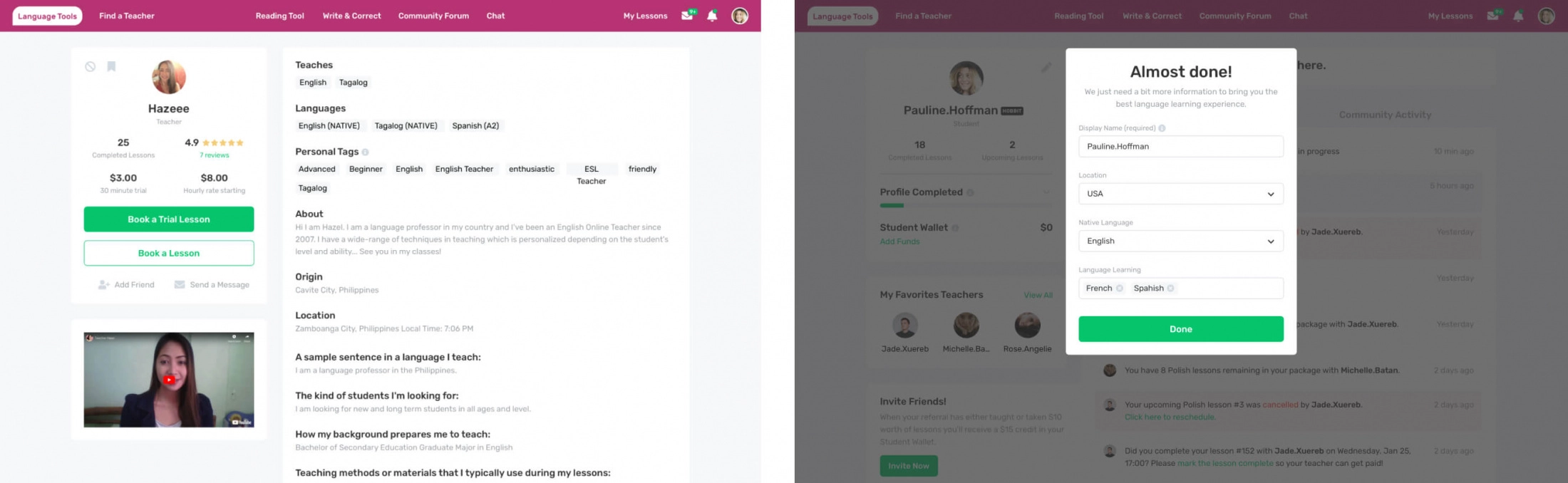Click Book a Trial Lesson
The image size is (1568, 483).
pos(169,219)
